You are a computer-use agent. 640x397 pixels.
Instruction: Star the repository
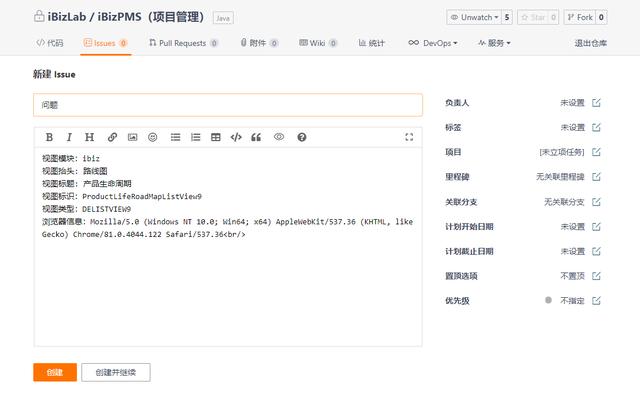pyautogui.click(x=533, y=17)
